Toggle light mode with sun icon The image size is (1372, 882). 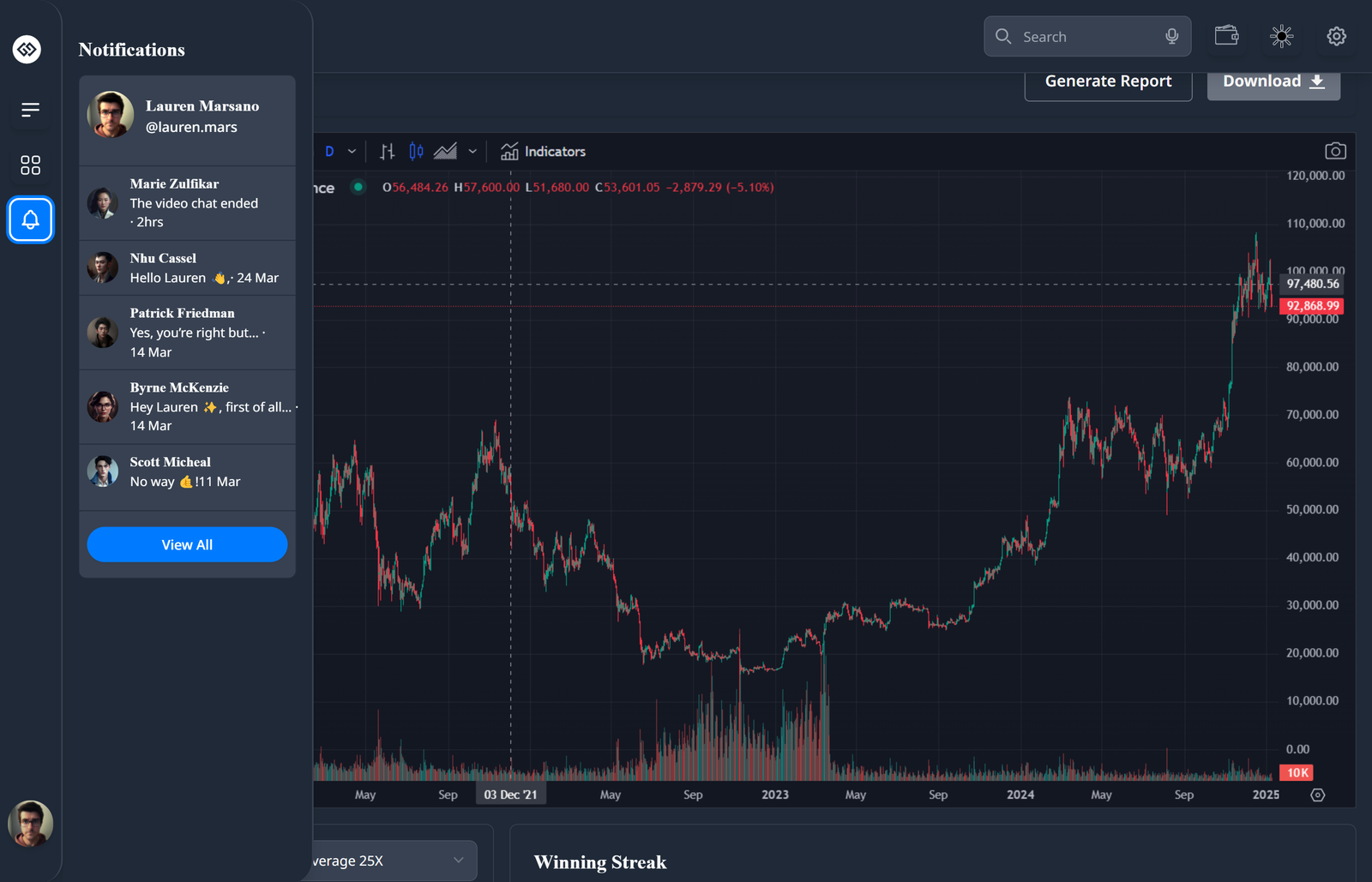click(x=1281, y=36)
